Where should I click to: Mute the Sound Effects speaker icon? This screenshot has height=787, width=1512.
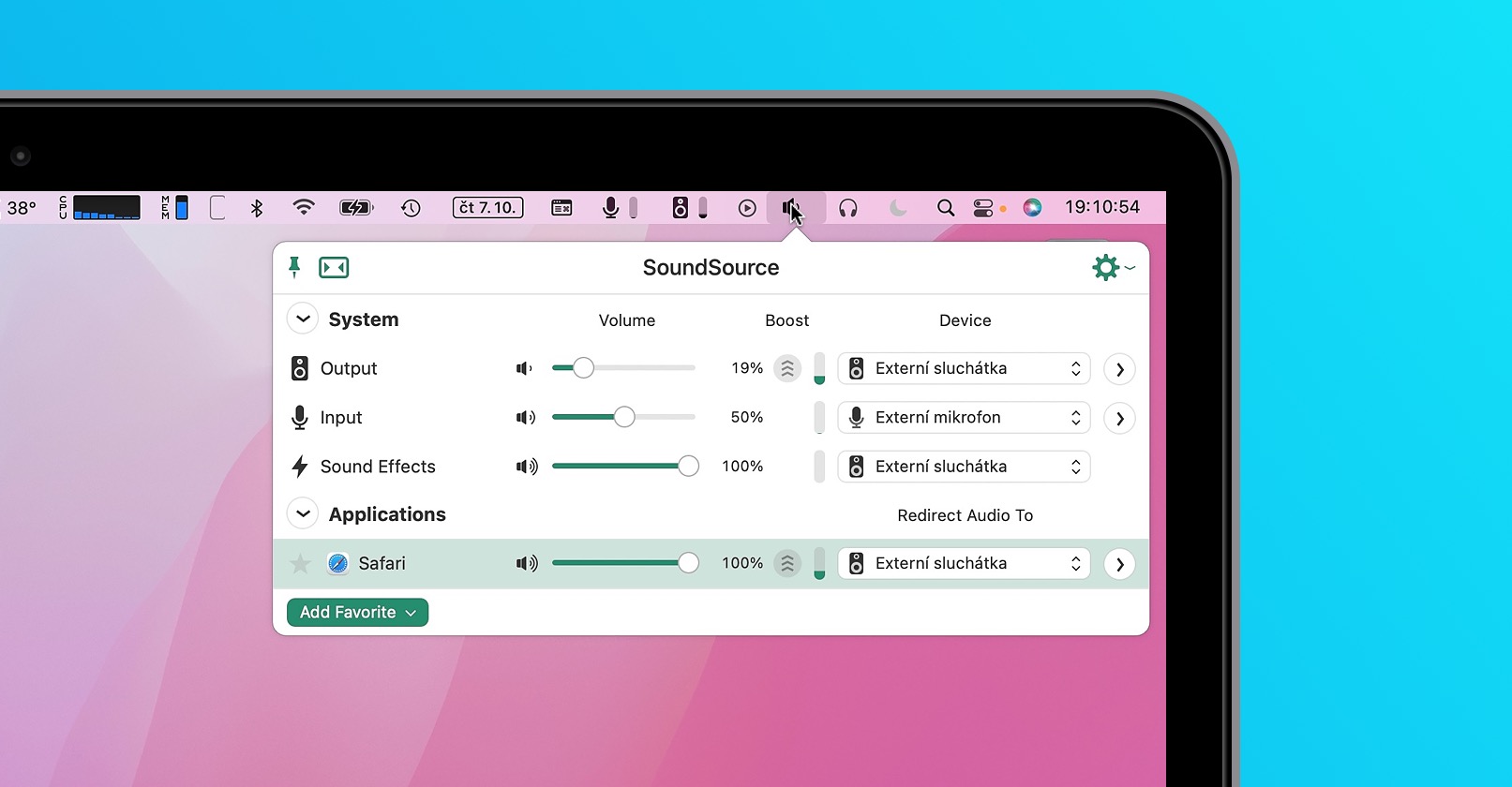(x=527, y=466)
